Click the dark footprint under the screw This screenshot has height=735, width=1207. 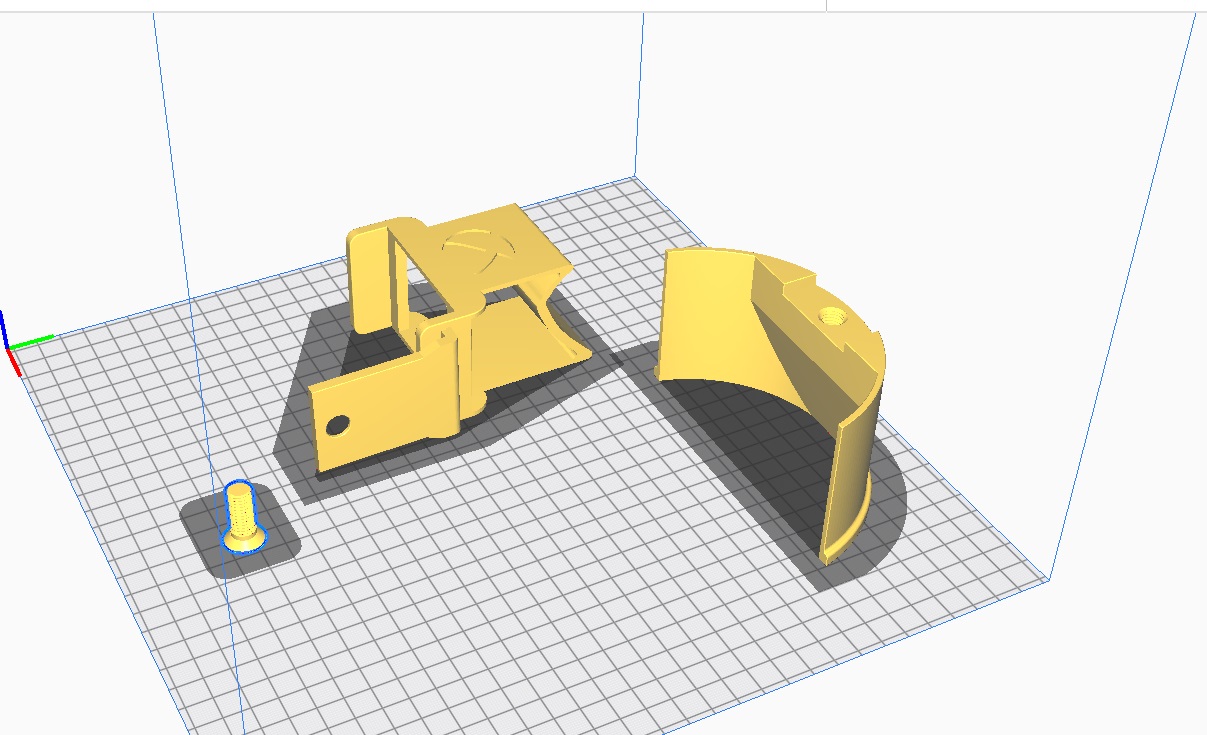point(278,545)
